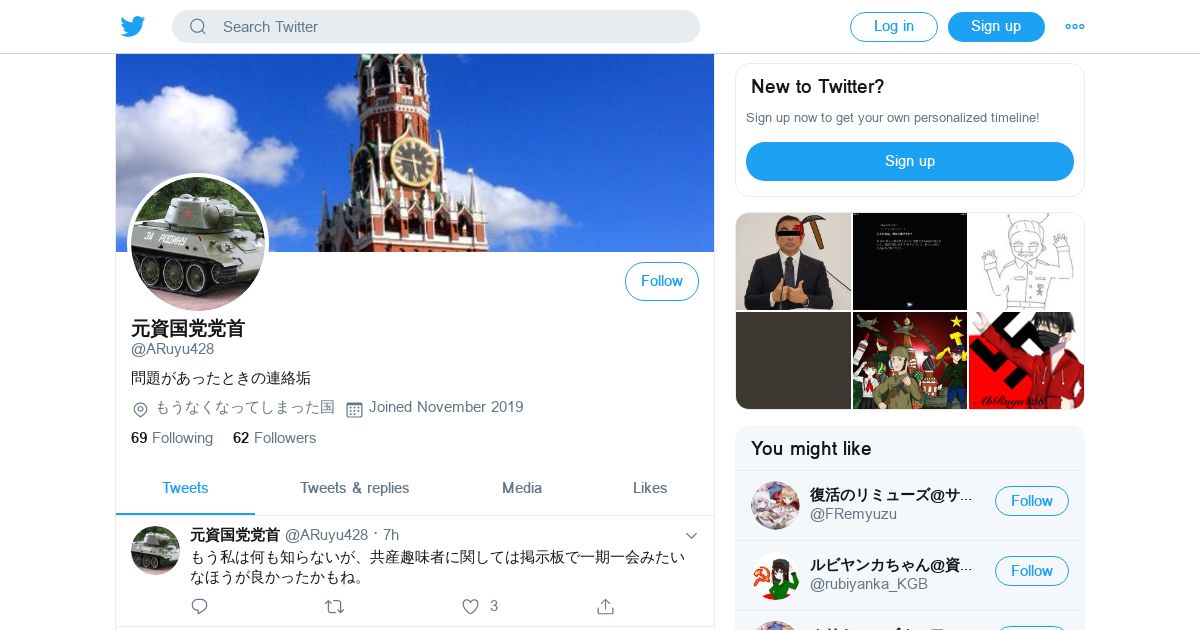The height and width of the screenshot is (630, 1200).
Task: Open the 62 Followers list
Action: 274,438
